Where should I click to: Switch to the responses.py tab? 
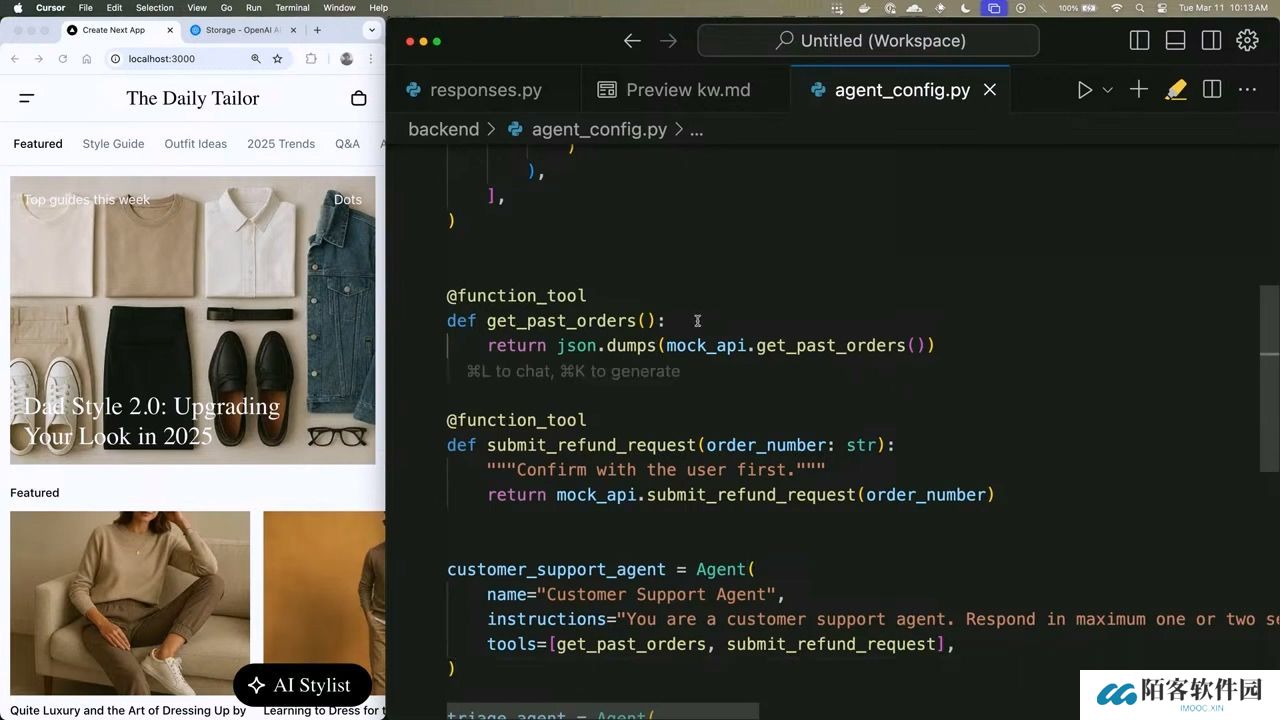click(484, 90)
